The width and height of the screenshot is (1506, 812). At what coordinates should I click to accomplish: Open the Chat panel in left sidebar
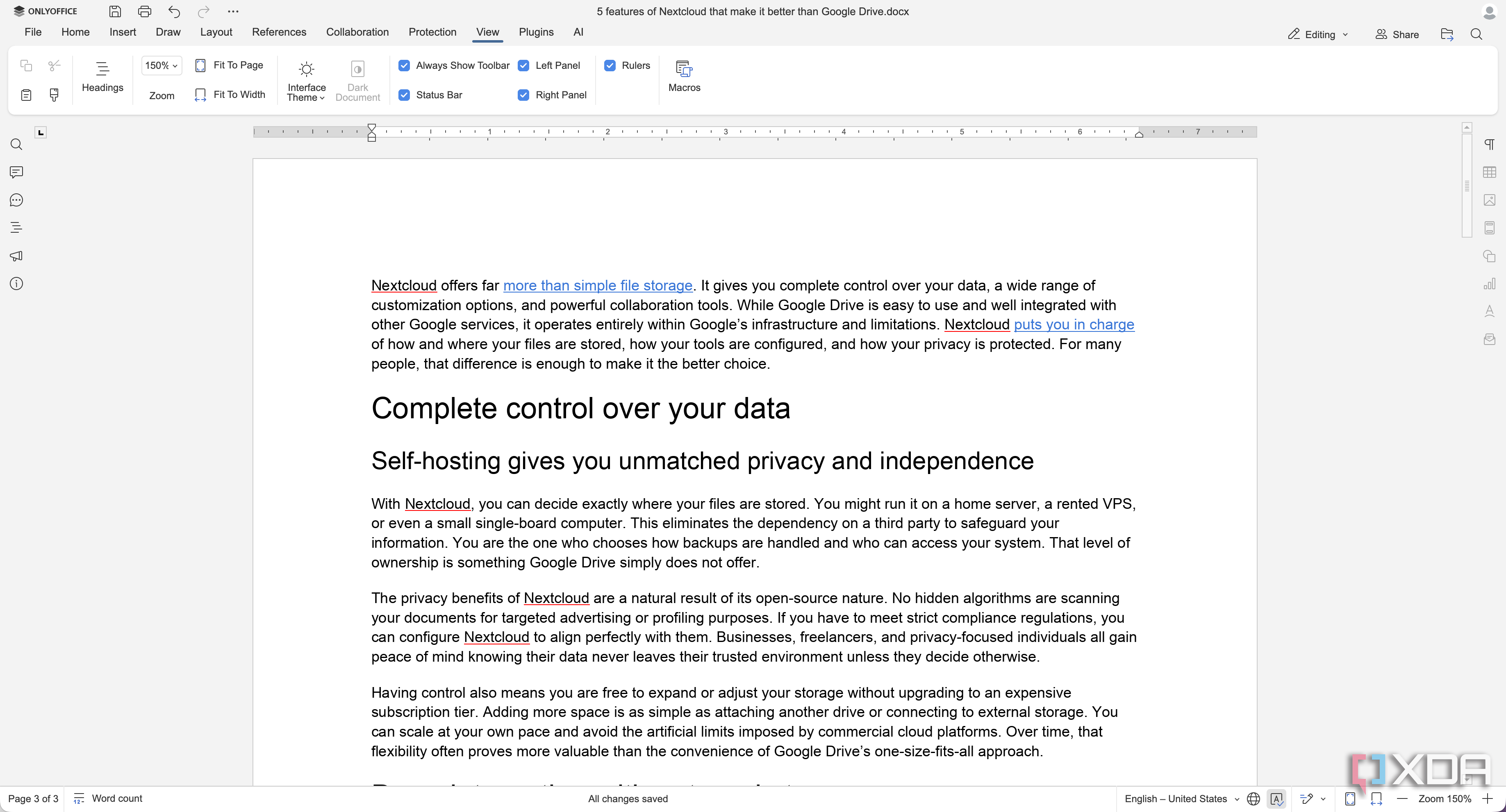[x=16, y=200]
